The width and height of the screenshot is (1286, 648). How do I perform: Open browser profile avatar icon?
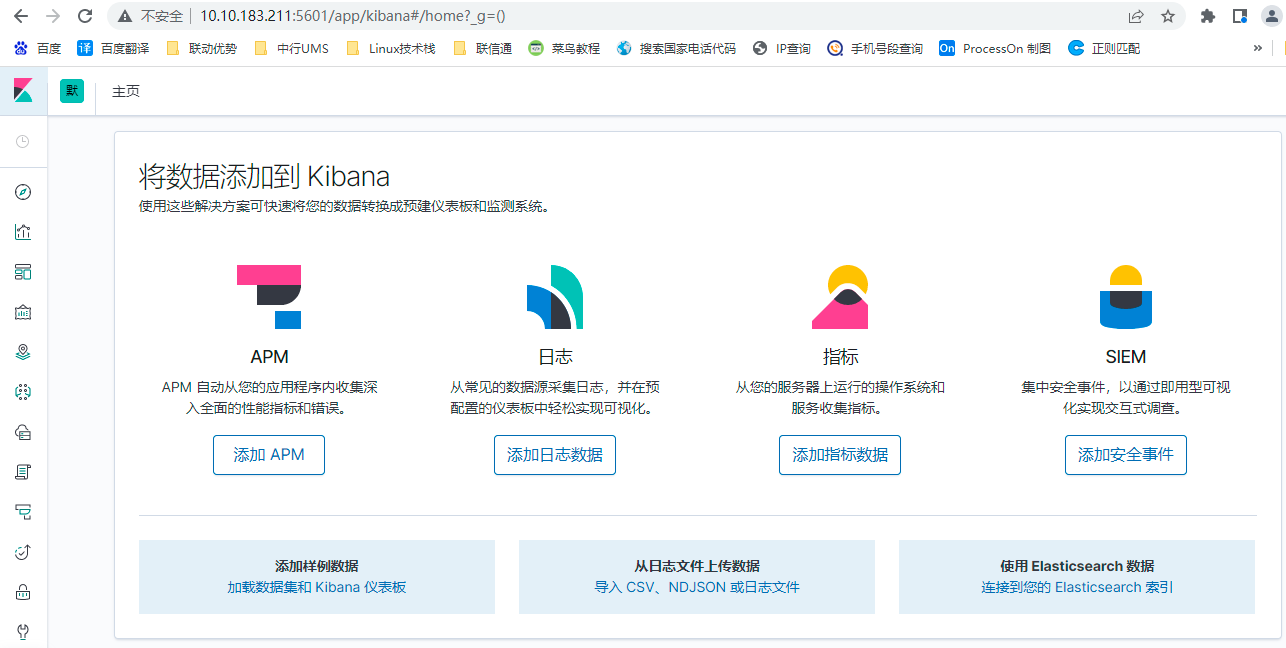coord(1271,16)
